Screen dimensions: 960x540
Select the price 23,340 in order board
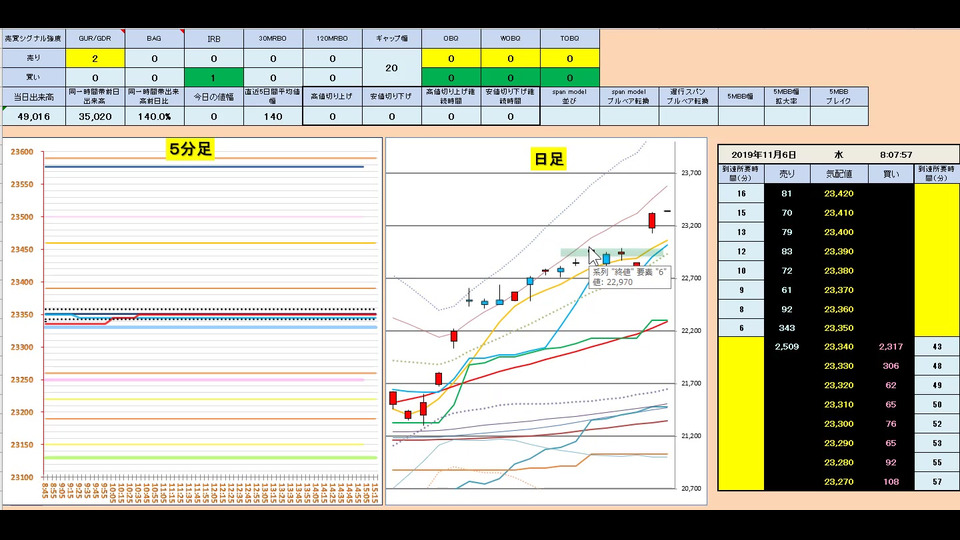(839, 347)
